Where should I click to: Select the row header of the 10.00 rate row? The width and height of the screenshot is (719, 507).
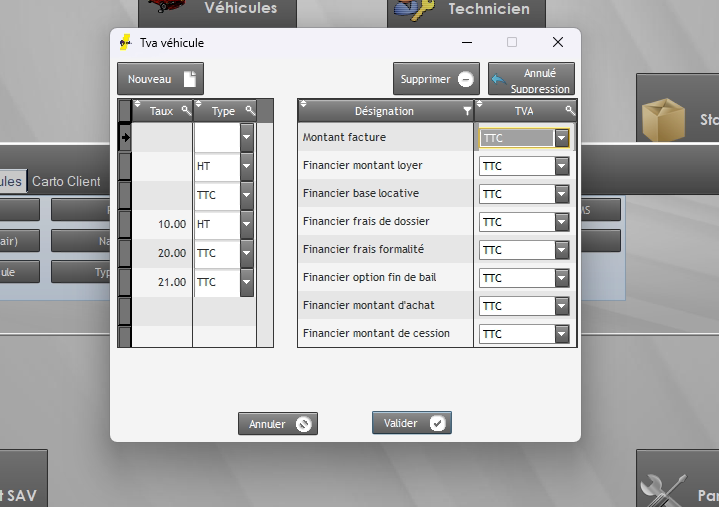pyautogui.click(x=125, y=225)
